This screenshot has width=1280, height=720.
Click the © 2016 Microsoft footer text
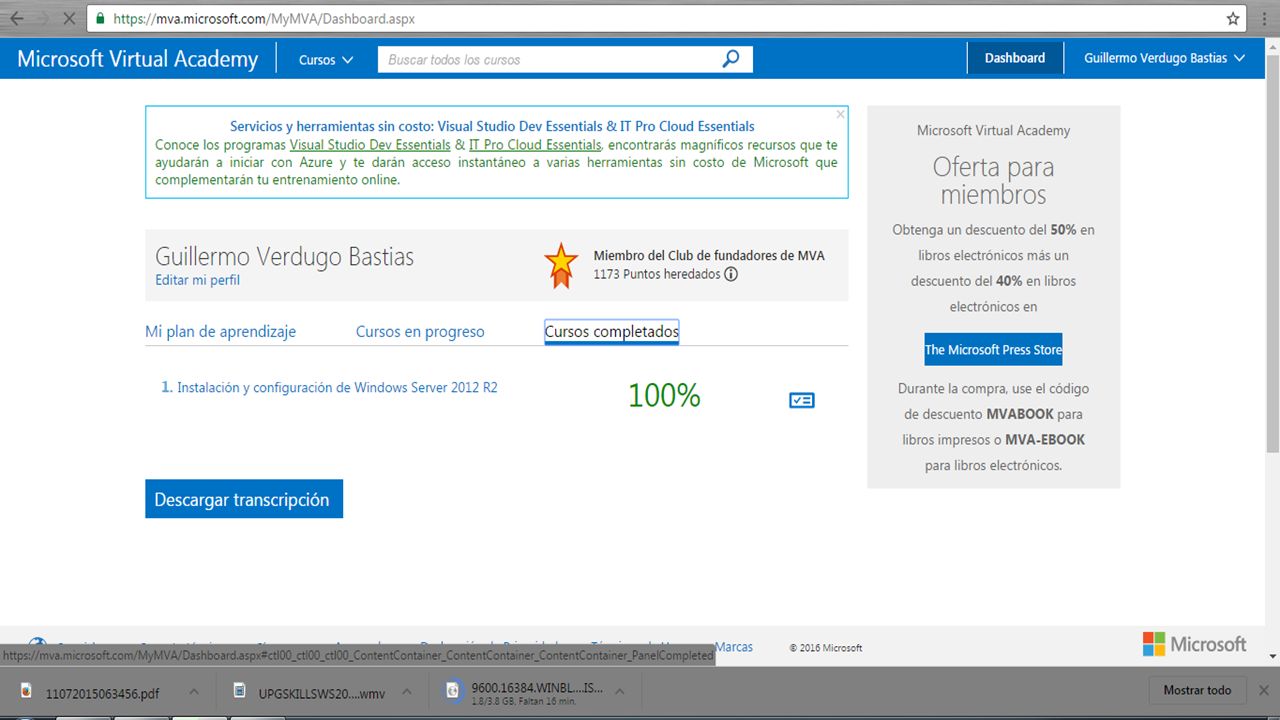point(826,648)
